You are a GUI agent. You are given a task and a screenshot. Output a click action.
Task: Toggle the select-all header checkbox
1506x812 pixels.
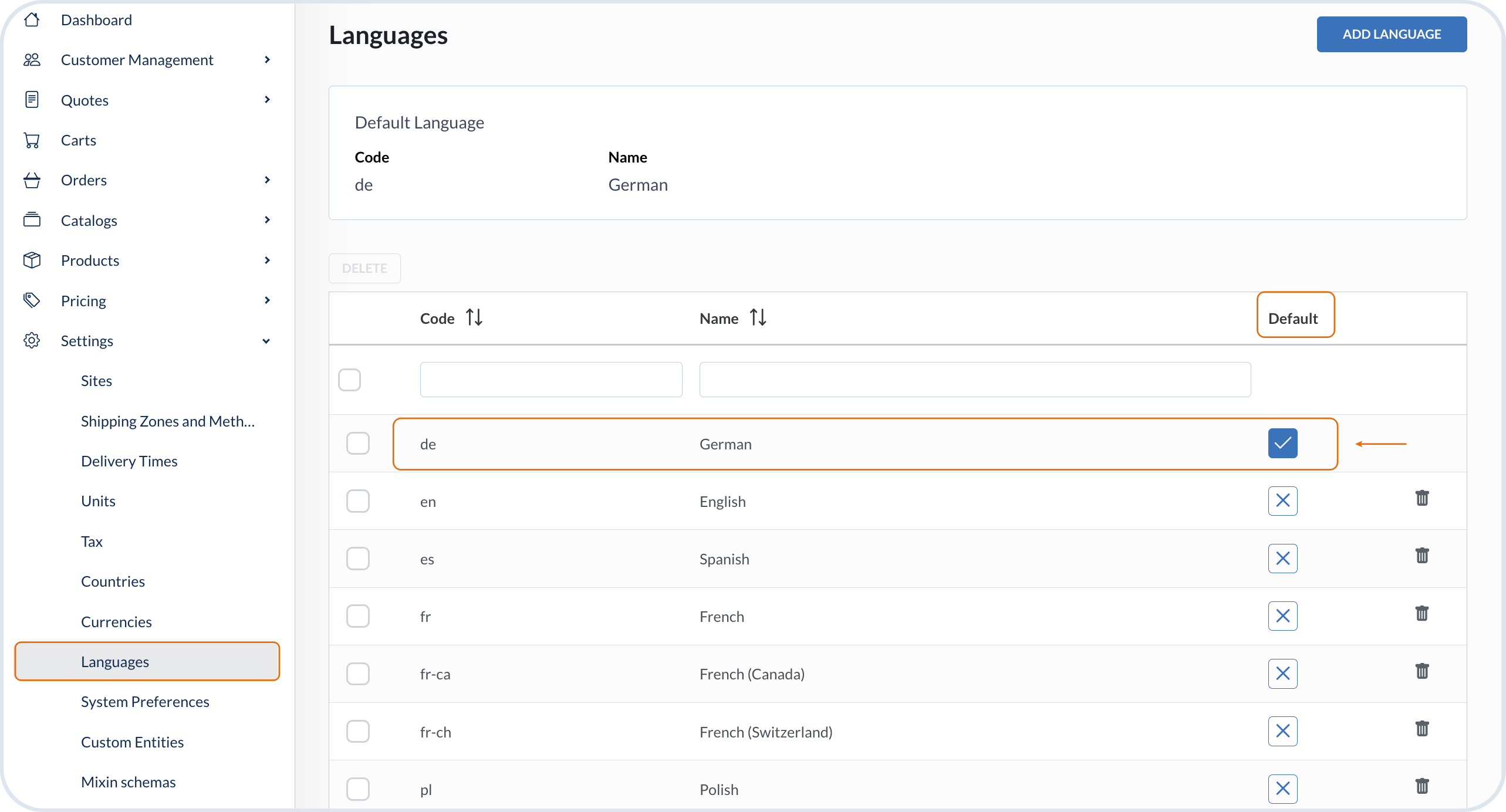(349, 380)
